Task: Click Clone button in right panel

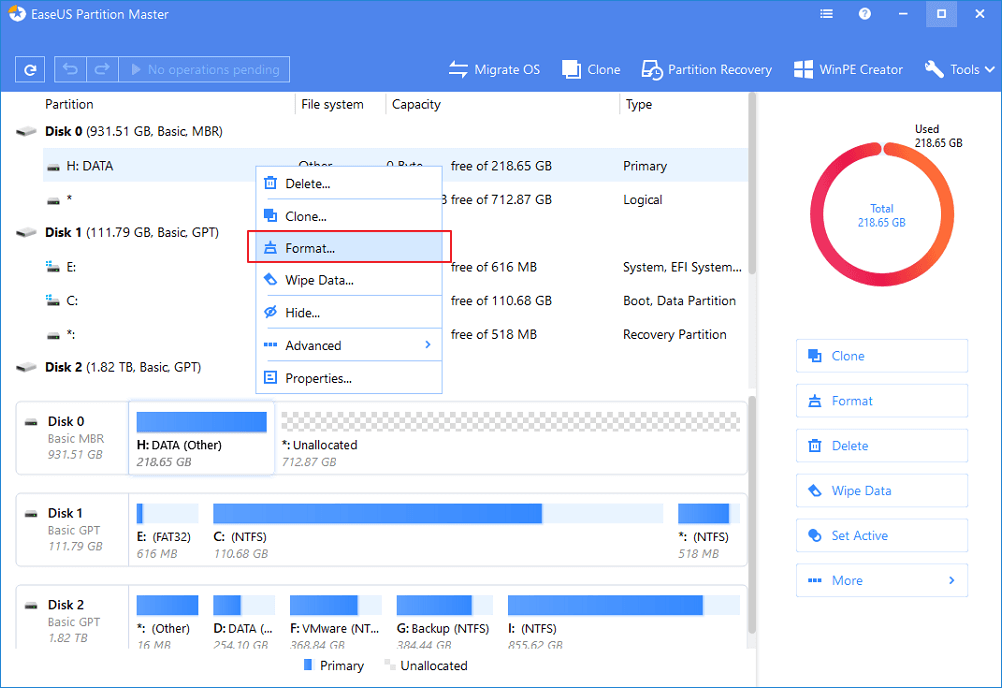Action: click(882, 356)
